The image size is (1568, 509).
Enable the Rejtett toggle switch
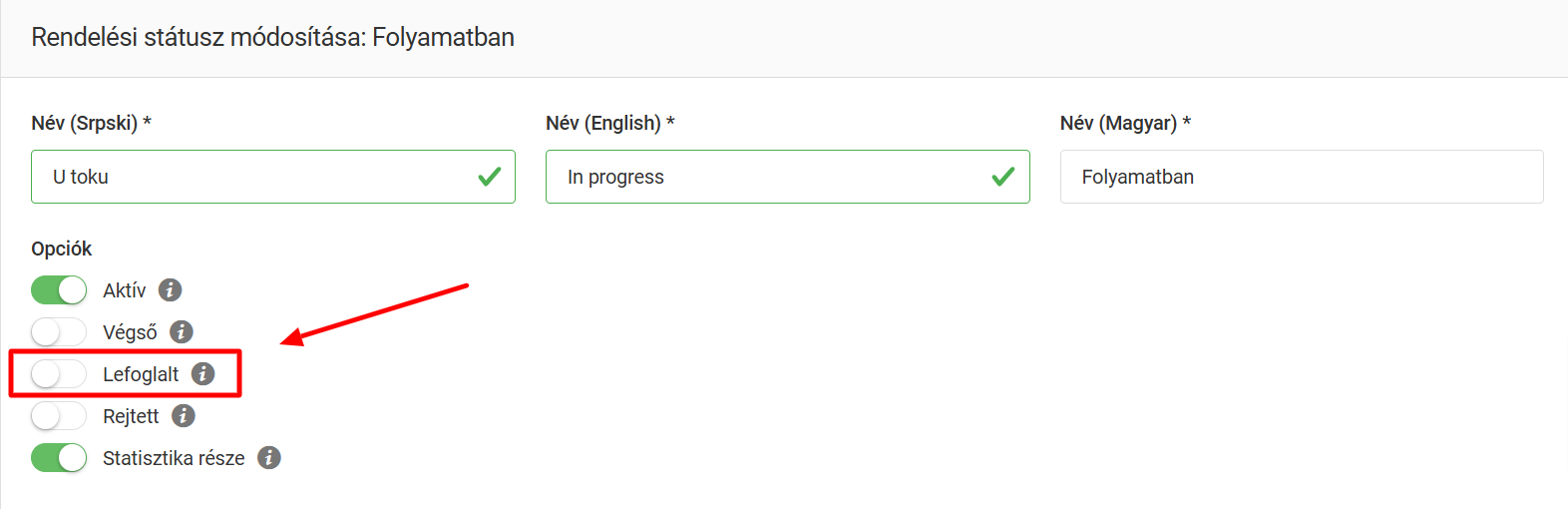(59, 416)
